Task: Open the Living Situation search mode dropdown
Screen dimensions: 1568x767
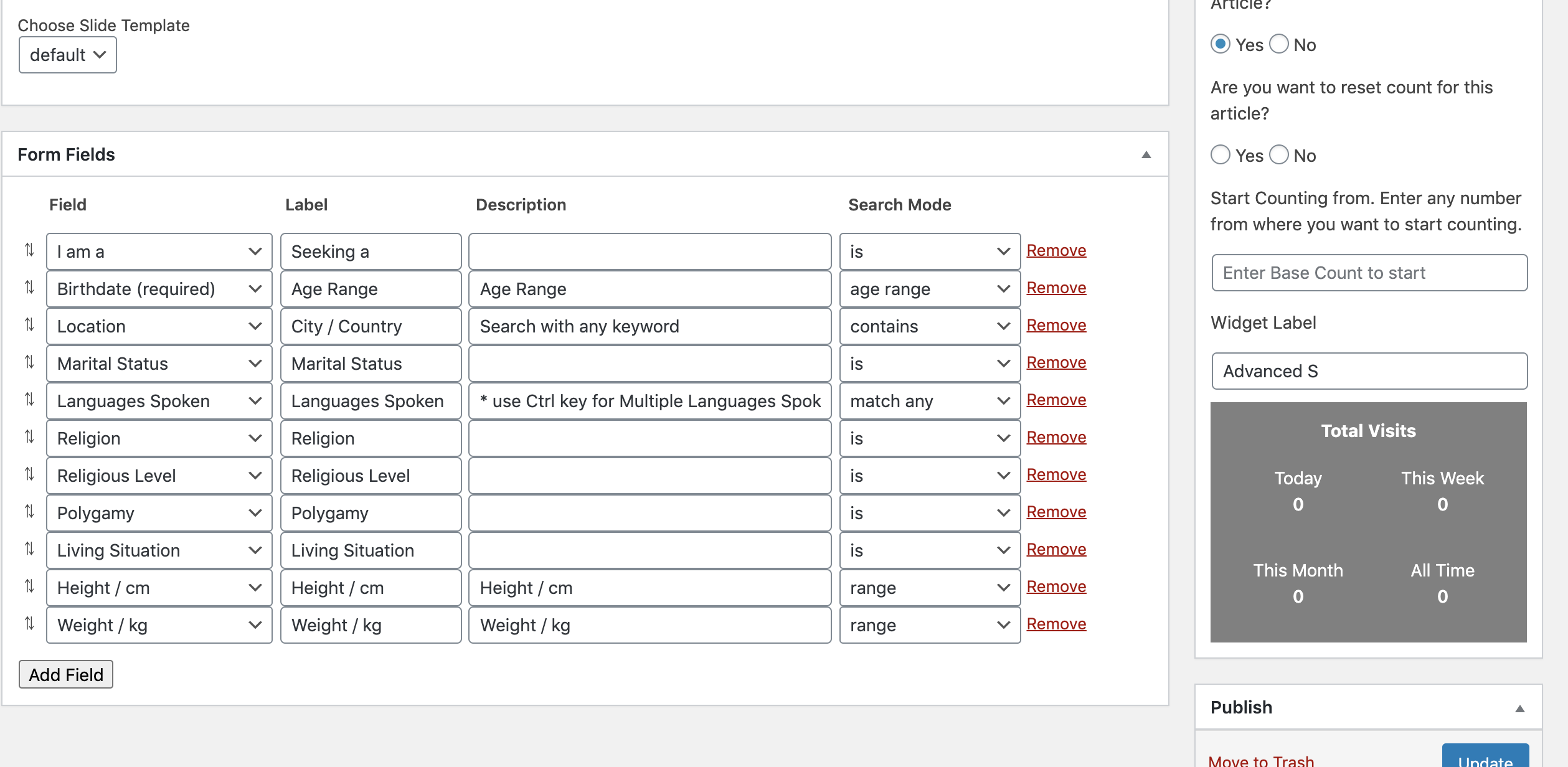Action: pyautogui.click(x=930, y=550)
